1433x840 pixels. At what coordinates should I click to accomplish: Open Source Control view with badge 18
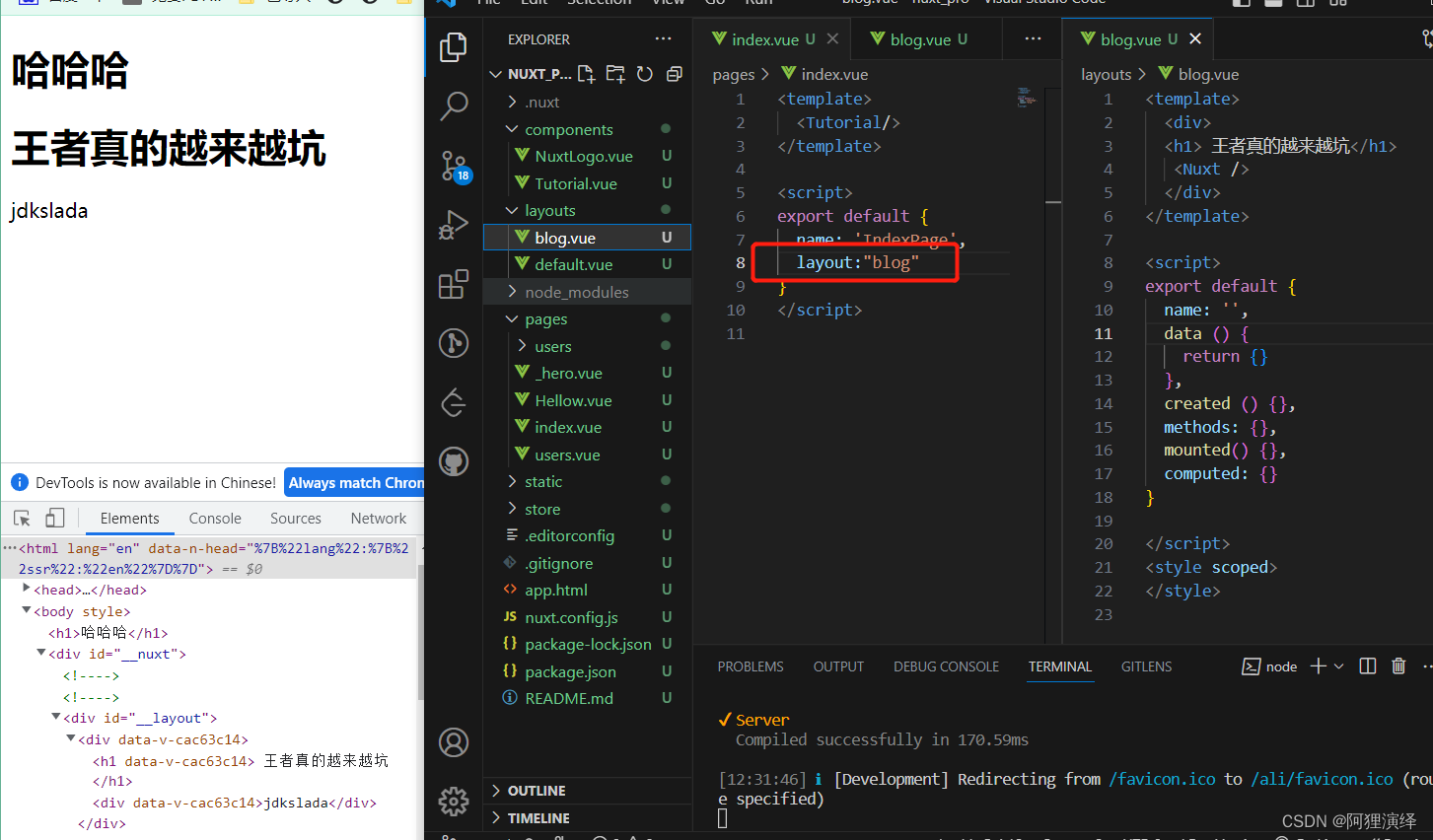(454, 166)
